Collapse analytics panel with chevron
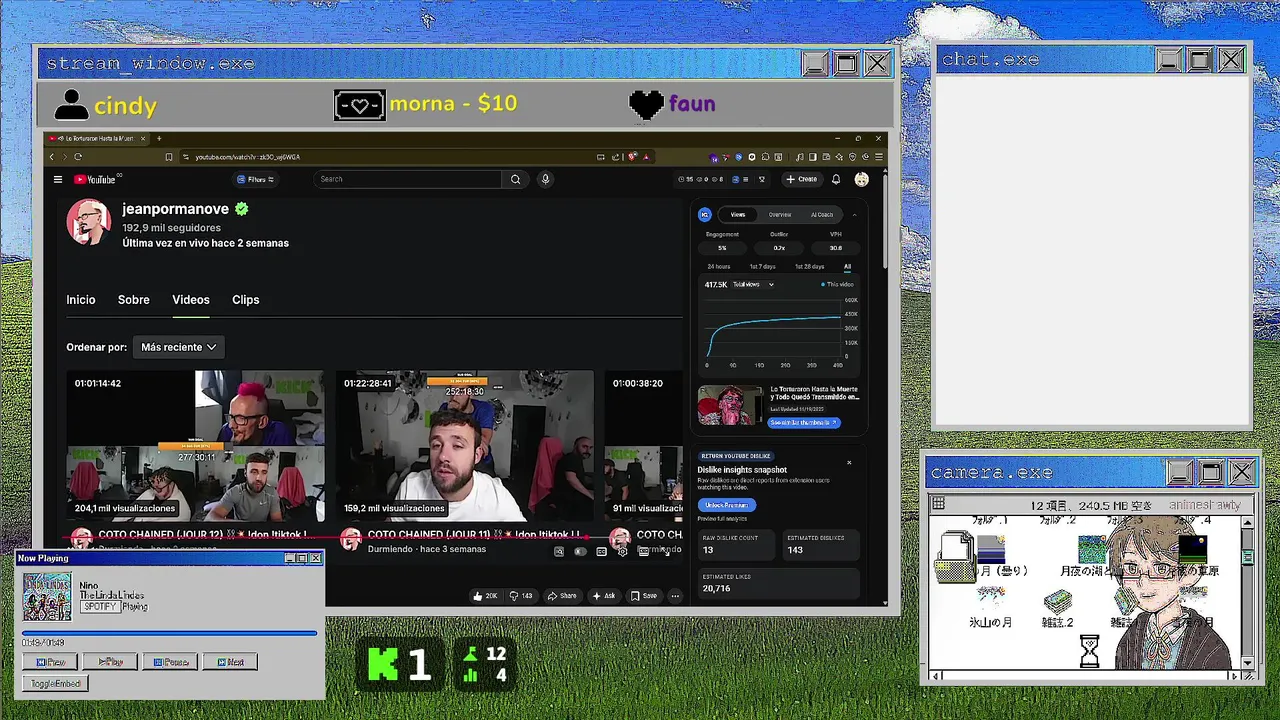The width and height of the screenshot is (1280, 720). pos(854,214)
